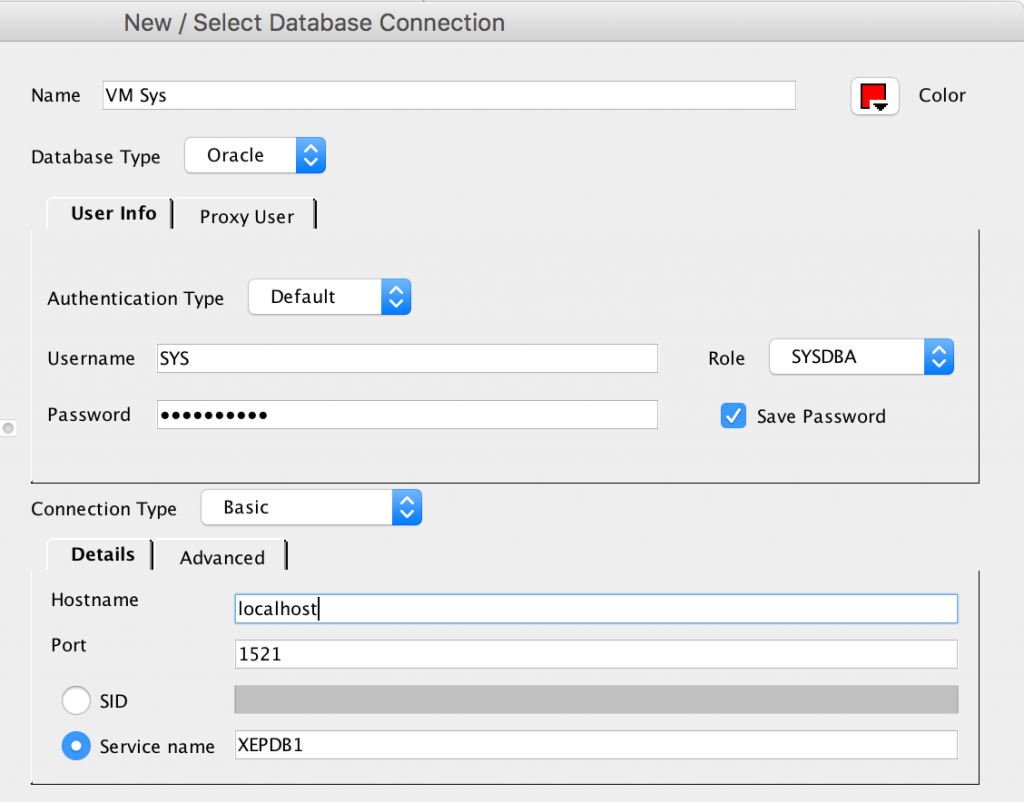Uncheck the Save Password checkbox
The height and width of the screenshot is (802, 1024).
(x=733, y=416)
